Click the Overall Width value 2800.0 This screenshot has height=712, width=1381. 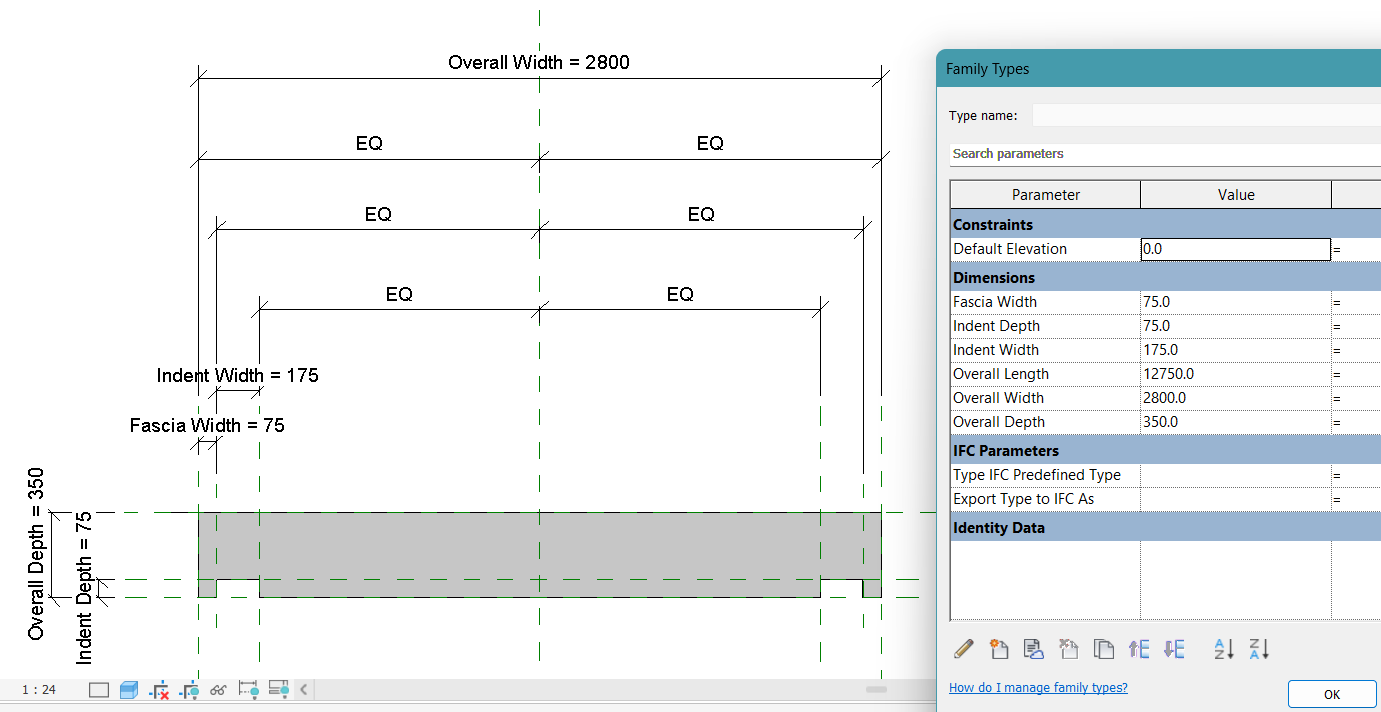1236,398
